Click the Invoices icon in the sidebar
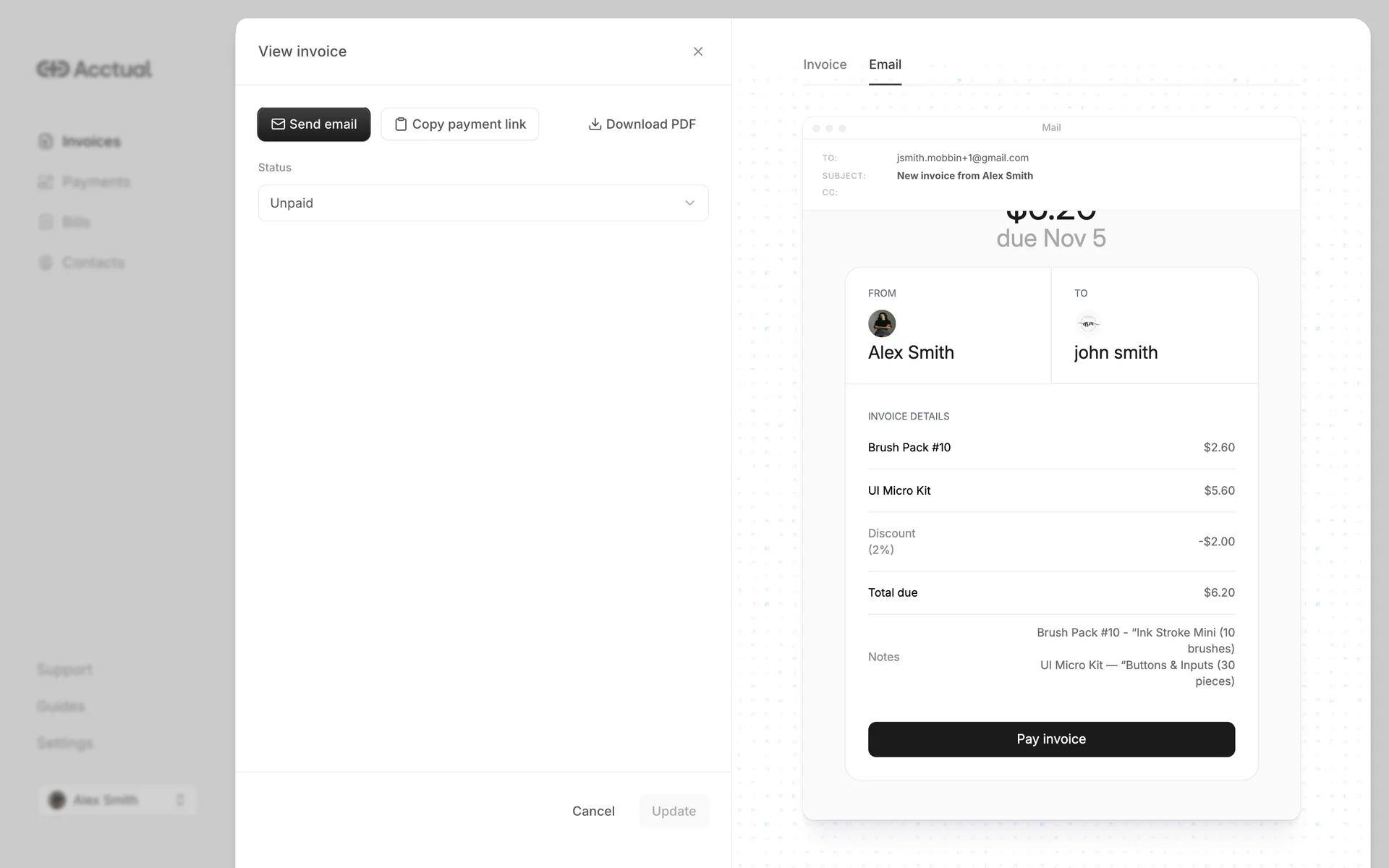The image size is (1389, 868). pos(46,141)
